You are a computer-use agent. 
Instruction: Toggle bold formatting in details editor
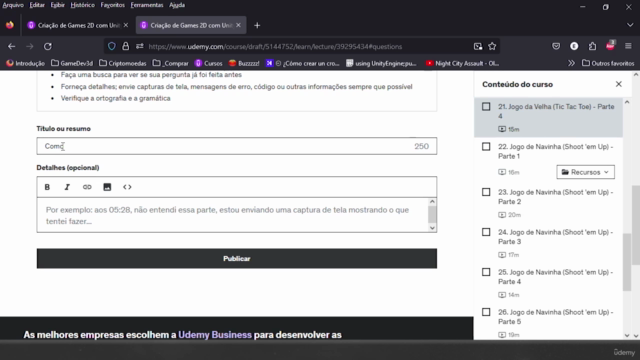[x=47, y=187]
